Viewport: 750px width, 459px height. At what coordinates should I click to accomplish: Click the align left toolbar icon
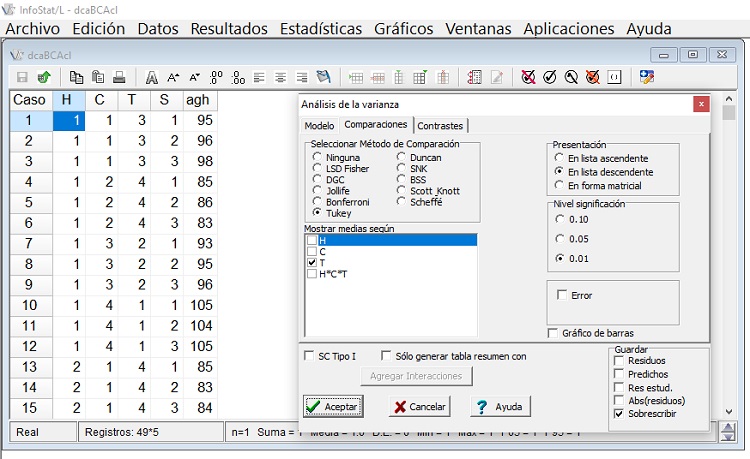click(259, 77)
